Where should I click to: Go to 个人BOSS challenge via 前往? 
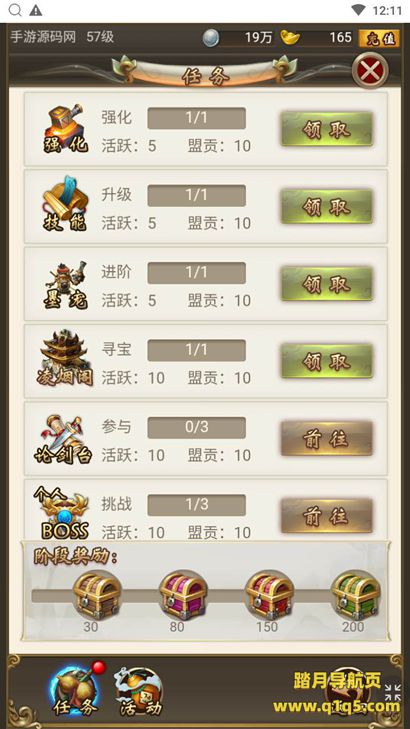[327, 516]
